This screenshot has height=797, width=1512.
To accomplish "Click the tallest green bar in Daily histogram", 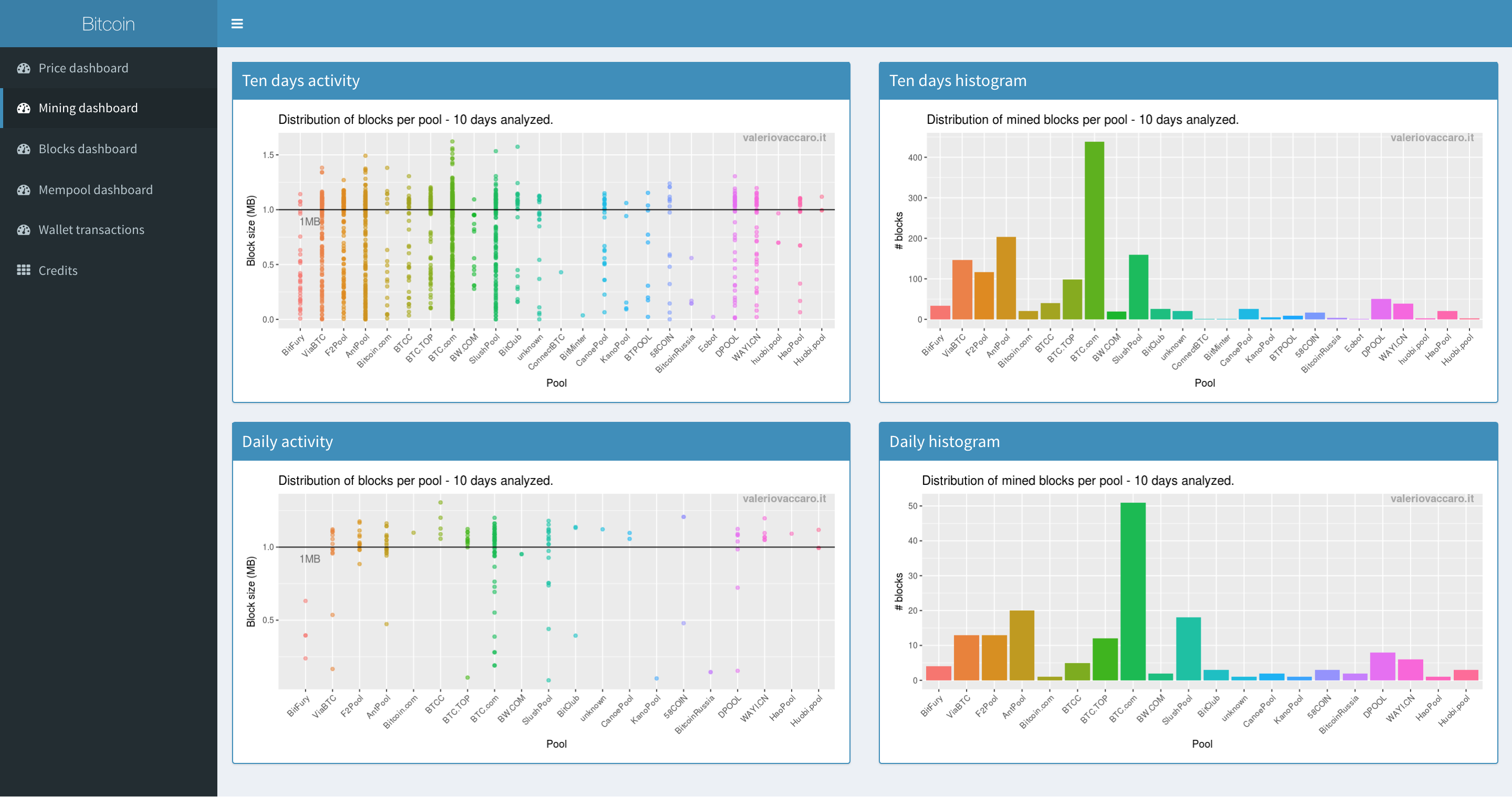I will coord(1132,592).
